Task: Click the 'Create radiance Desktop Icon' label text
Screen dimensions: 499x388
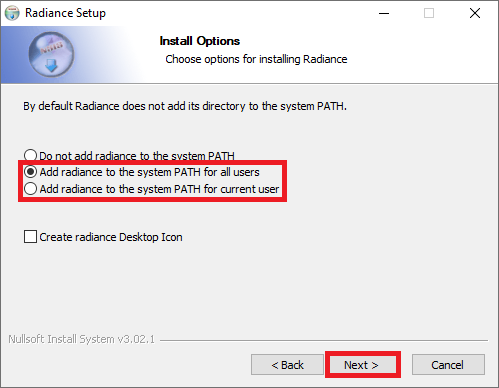Action: (x=111, y=237)
